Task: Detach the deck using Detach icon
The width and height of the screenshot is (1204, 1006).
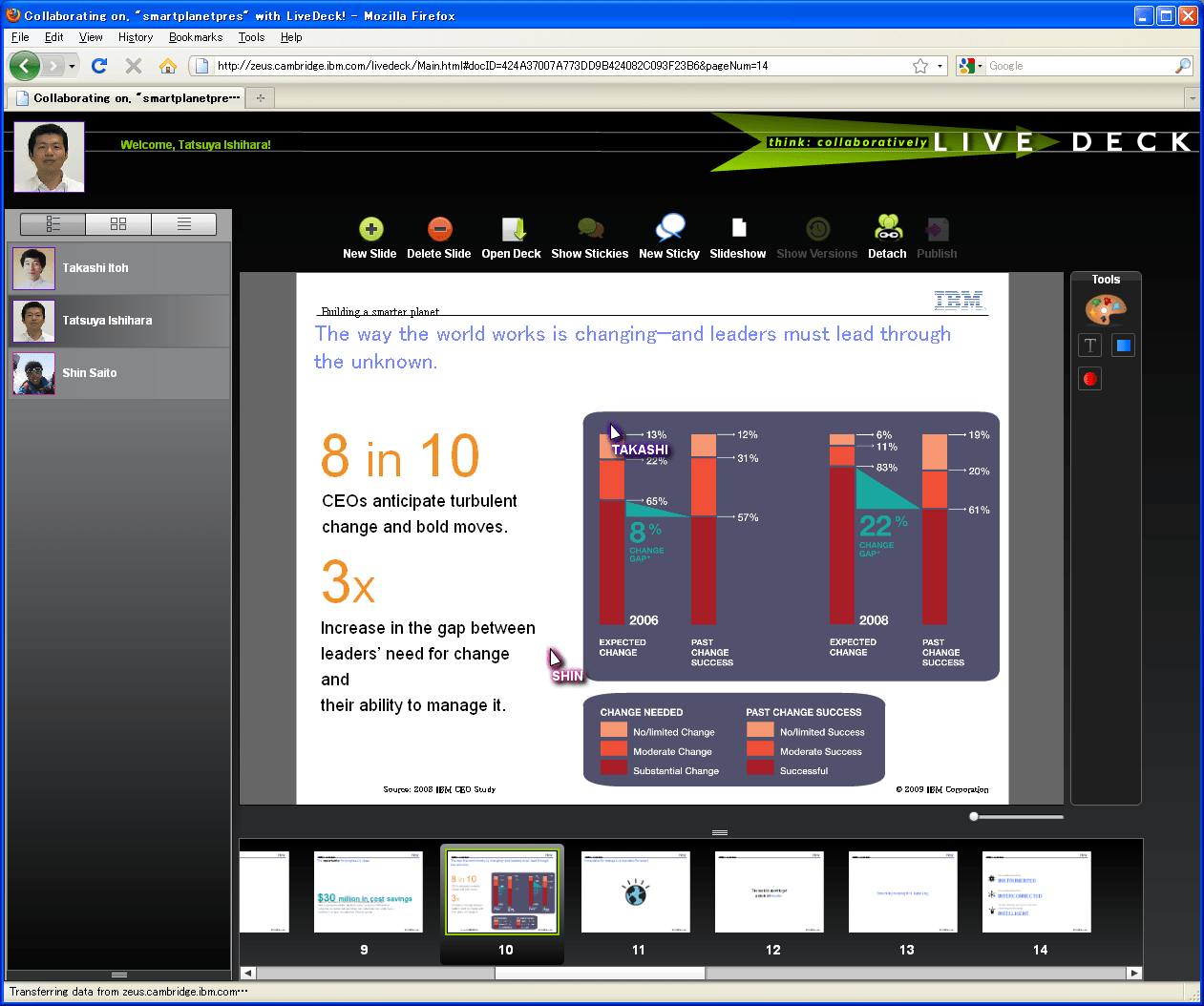Action: (888, 227)
